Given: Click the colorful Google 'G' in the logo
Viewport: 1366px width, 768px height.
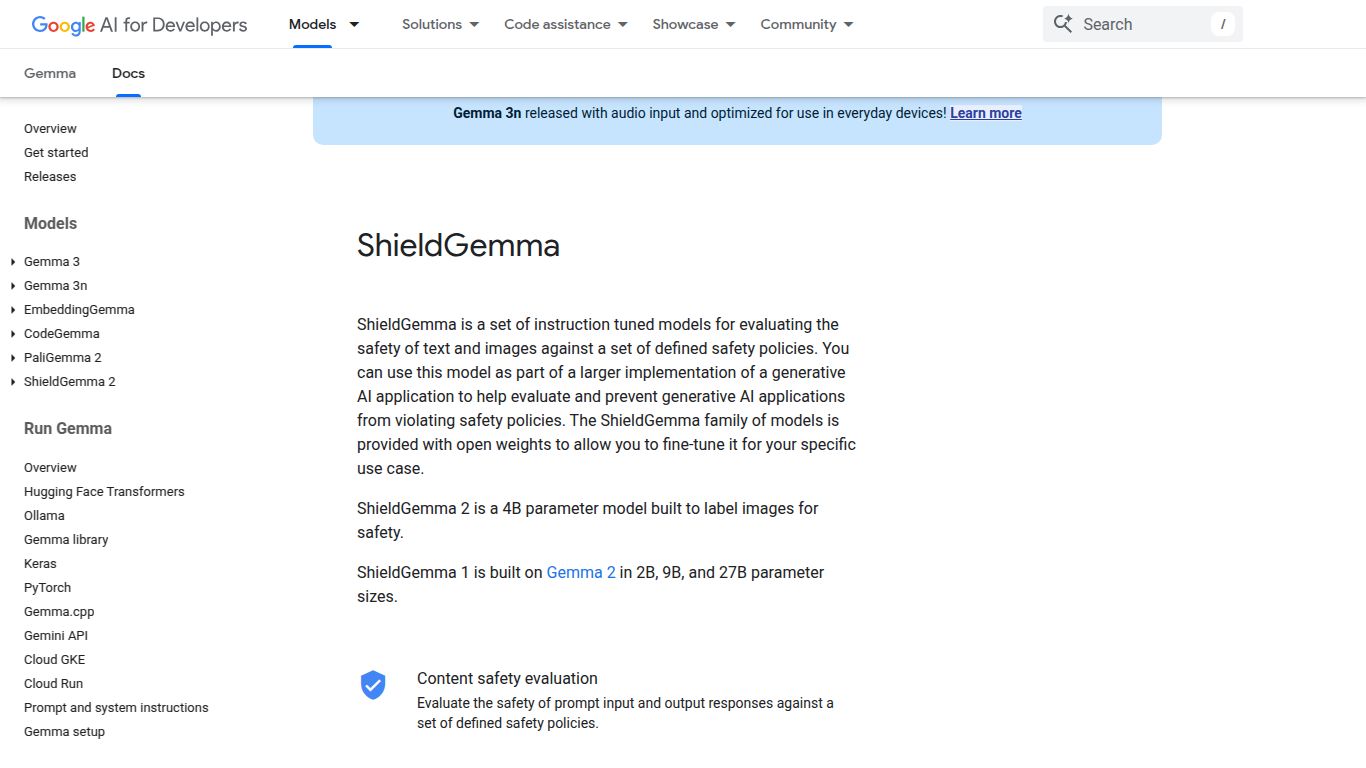Looking at the screenshot, I should click(39, 24).
